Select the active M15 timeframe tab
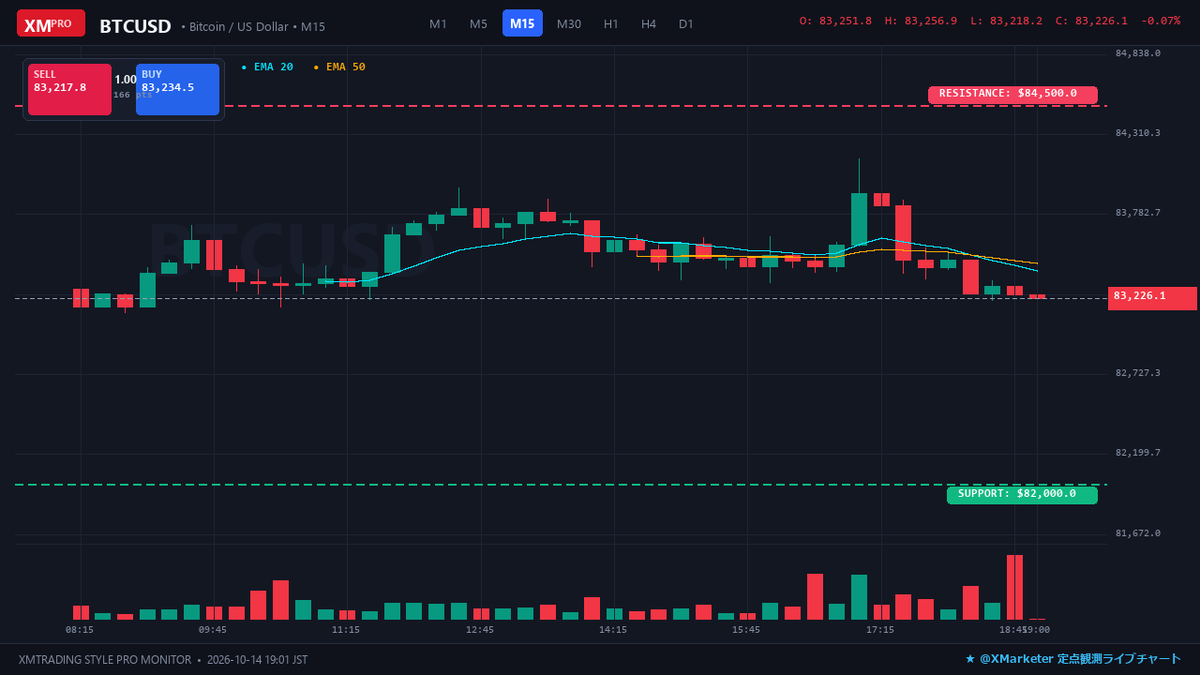The image size is (1200, 675). tap(522, 24)
